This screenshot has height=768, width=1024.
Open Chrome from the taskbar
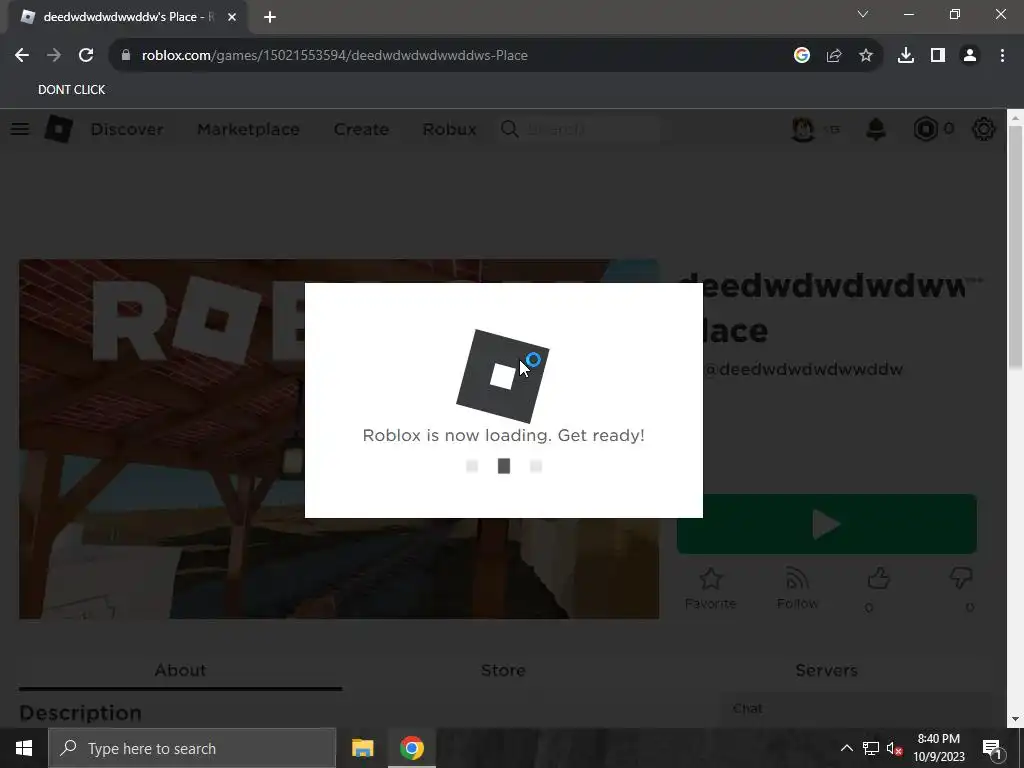[412, 748]
